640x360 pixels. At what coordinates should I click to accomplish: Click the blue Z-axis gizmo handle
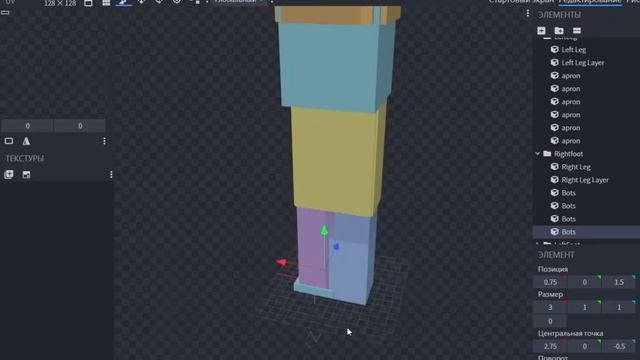pyautogui.click(x=336, y=247)
